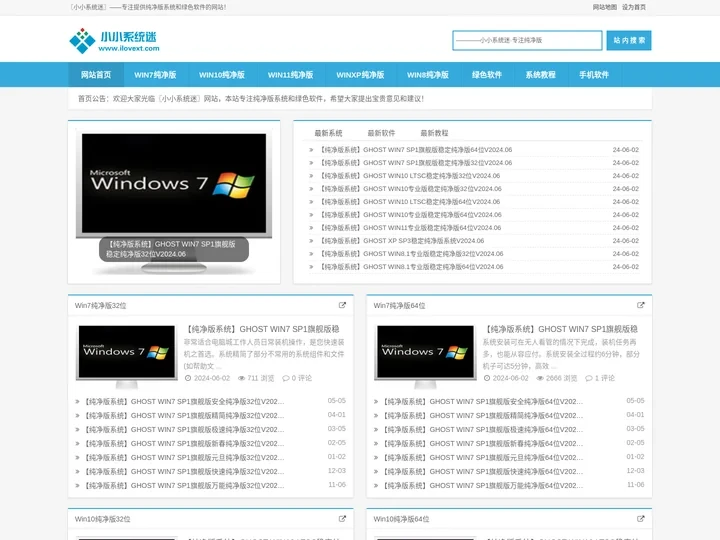Open WIN8纯净版 navigation menu item
Screen dimensions: 720x540
tap(428, 74)
